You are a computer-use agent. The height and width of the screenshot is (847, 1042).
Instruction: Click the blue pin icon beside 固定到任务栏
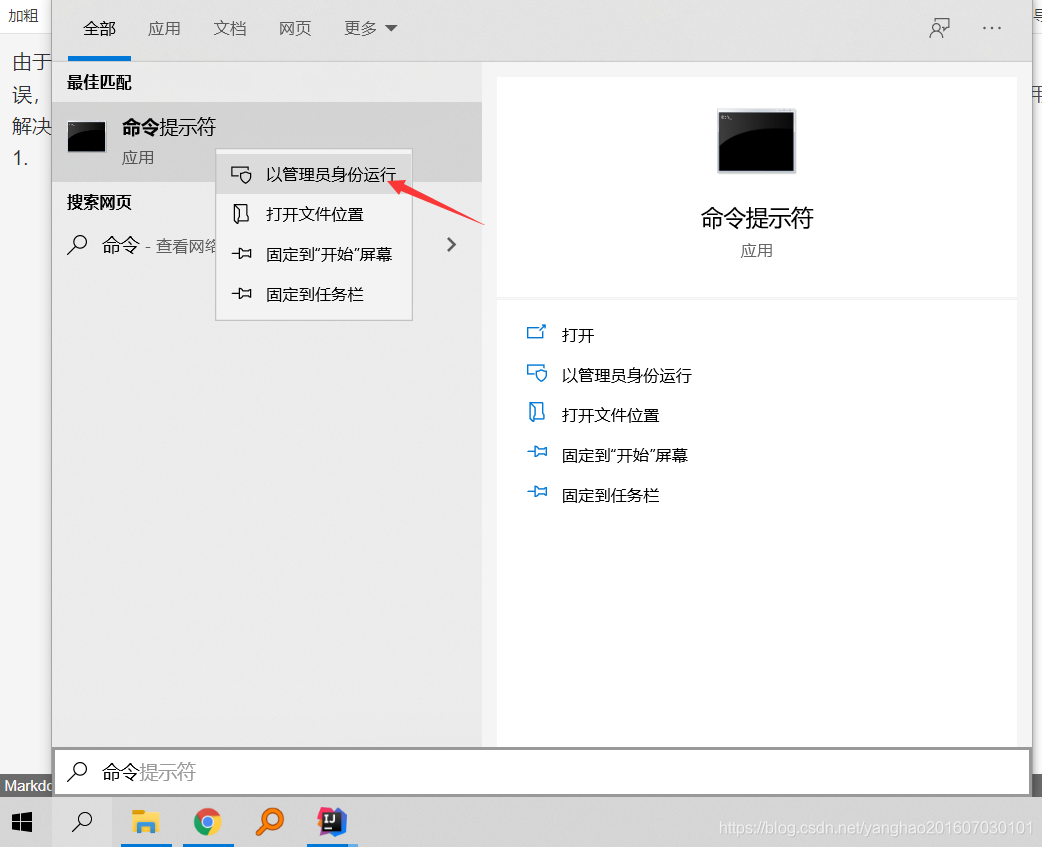click(x=537, y=492)
